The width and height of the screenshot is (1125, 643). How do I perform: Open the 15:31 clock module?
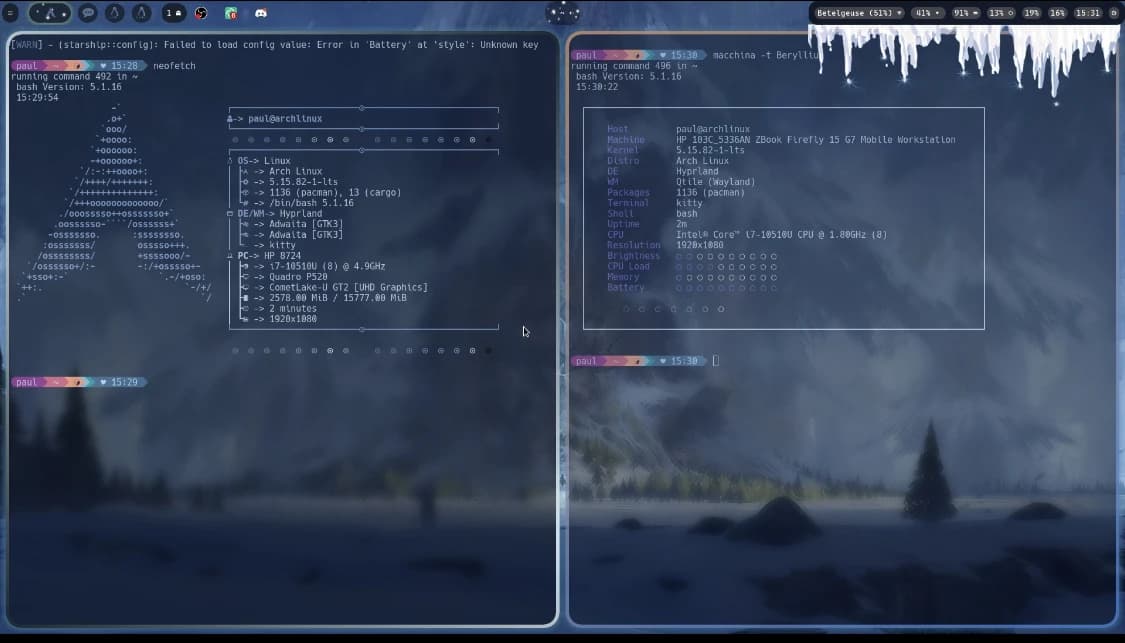[x=1088, y=13]
